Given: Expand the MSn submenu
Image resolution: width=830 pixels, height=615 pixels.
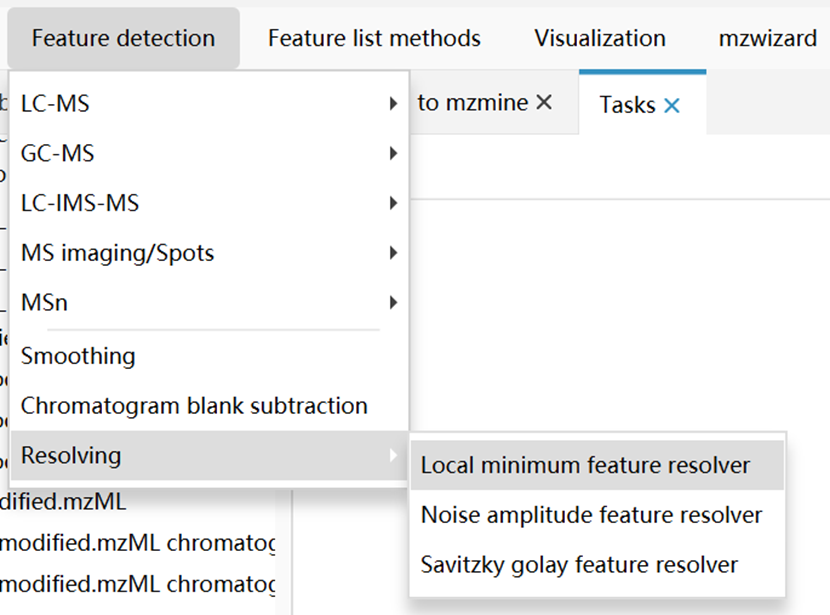Looking at the screenshot, I should [x=209, y=302].
